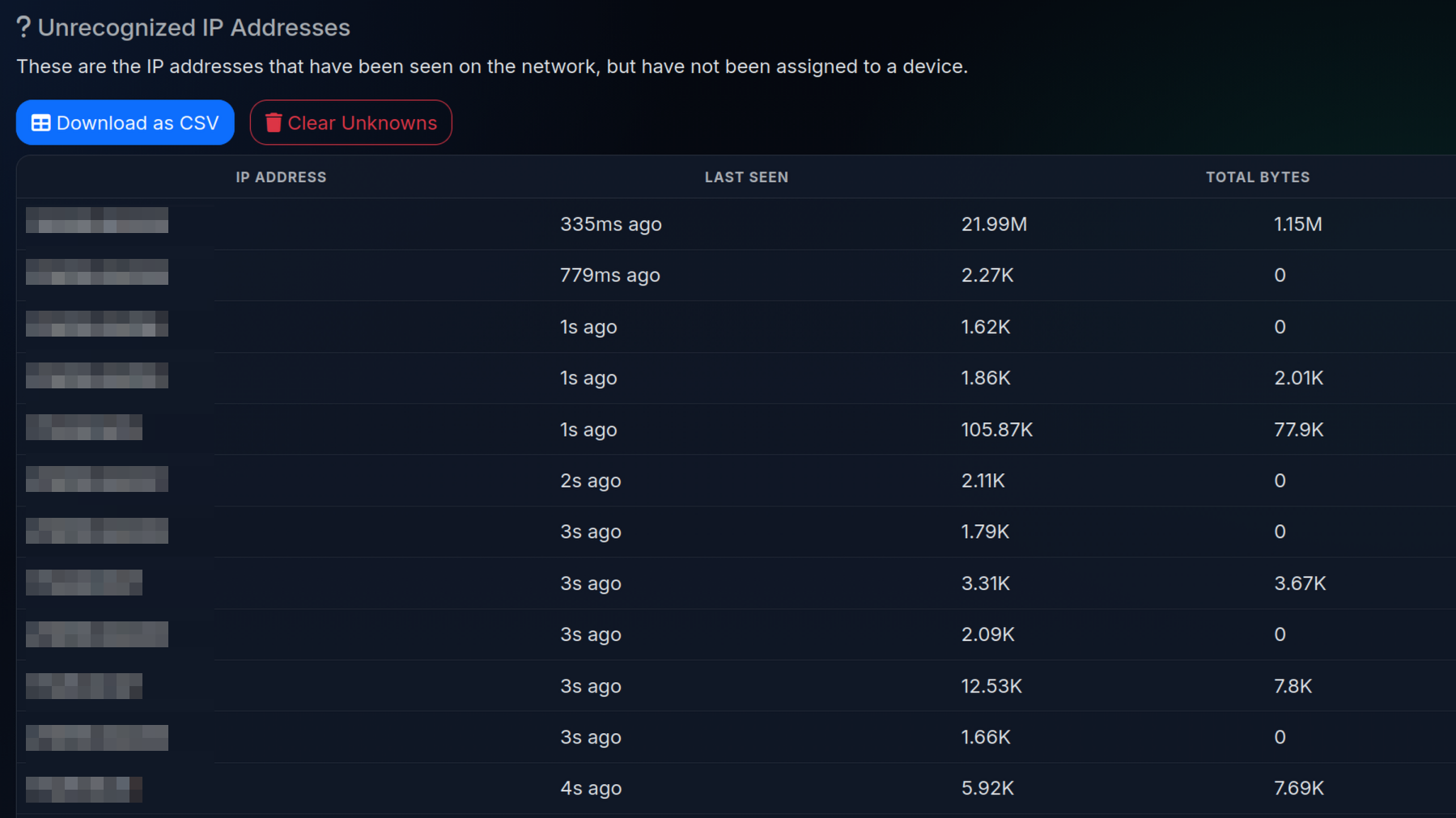Select blurred IP address seen 779ms ago
The image size is (1456, 818).
click(x=97, y=272)
